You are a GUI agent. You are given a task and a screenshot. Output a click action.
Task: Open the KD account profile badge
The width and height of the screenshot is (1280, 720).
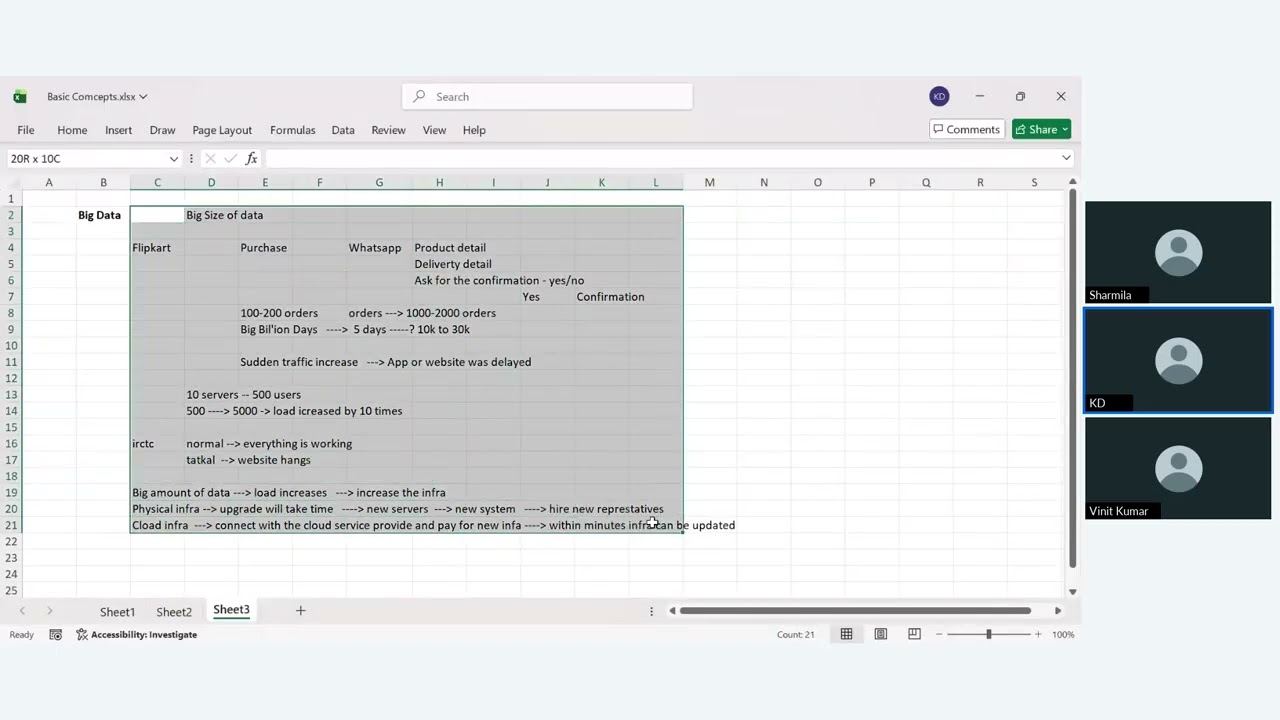pos(938,96)
